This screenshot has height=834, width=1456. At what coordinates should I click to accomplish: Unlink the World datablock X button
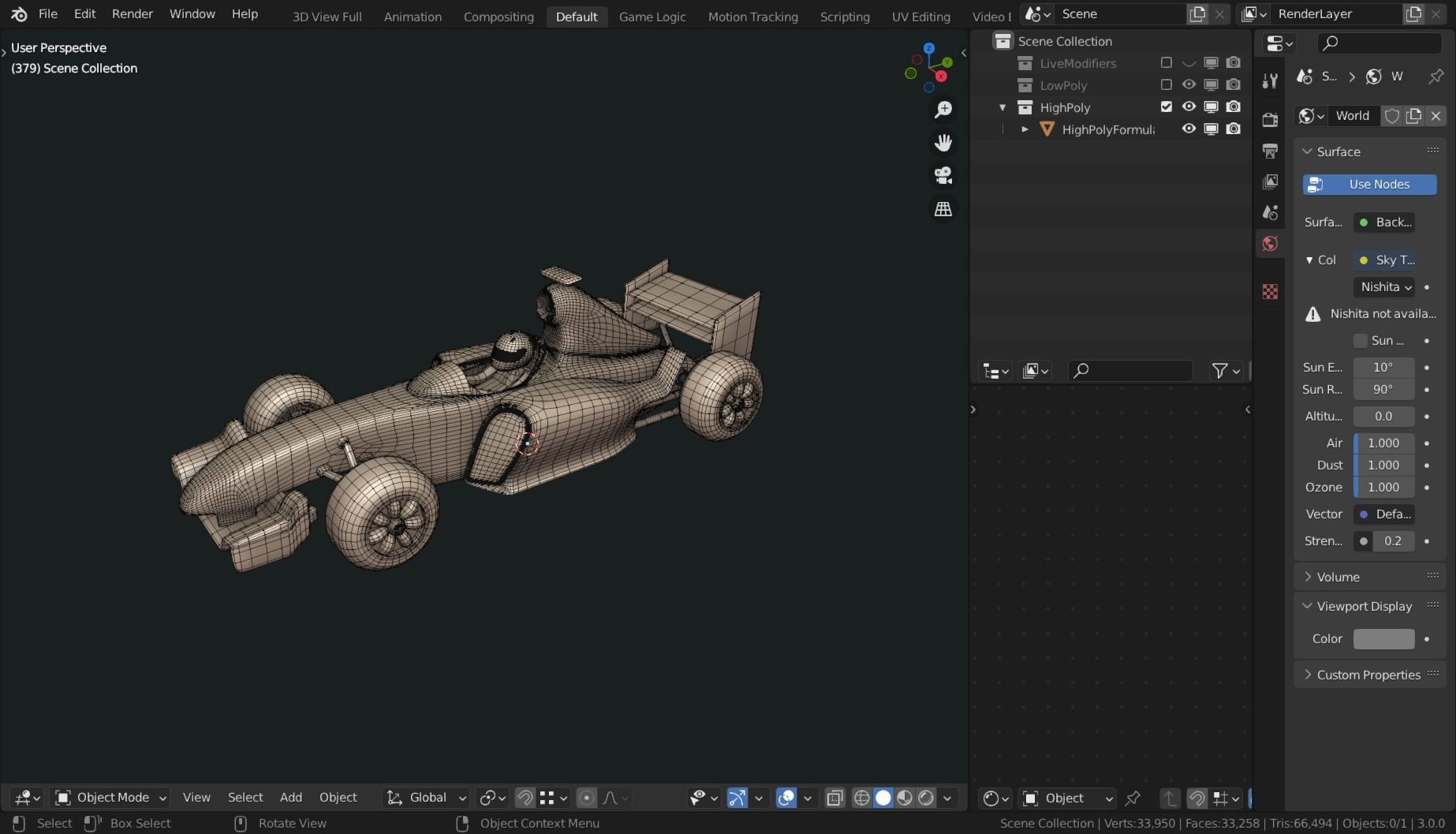click(x=1435, y=116)
